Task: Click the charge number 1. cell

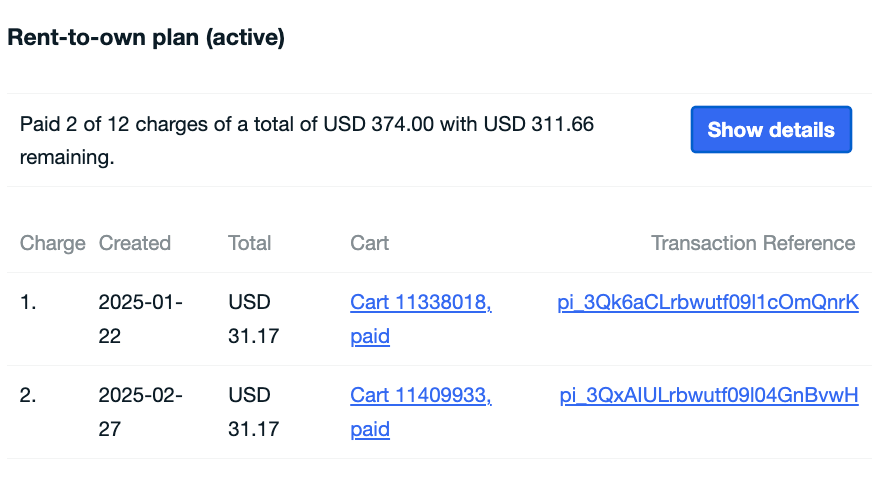Action: click(x=28, y=302)
